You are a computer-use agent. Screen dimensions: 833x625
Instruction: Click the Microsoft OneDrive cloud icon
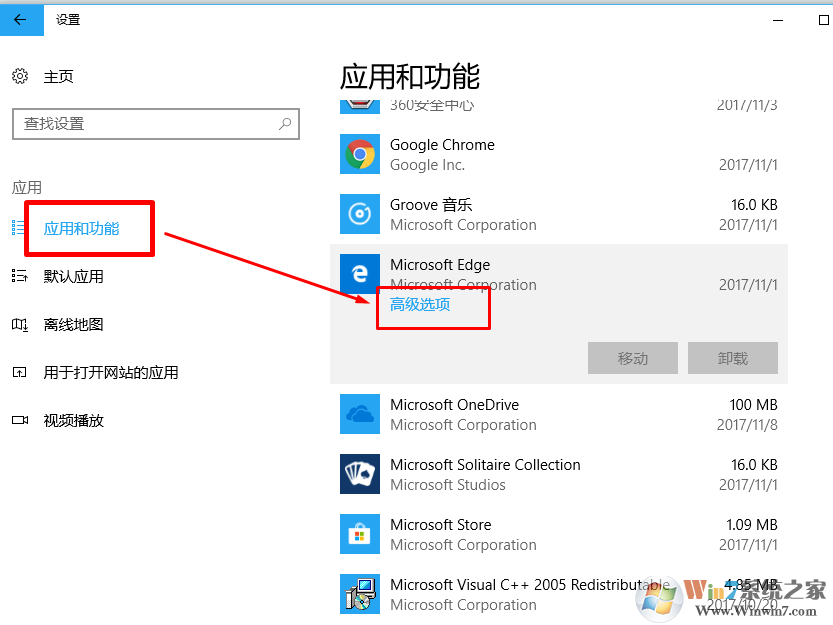click(360, 414)
